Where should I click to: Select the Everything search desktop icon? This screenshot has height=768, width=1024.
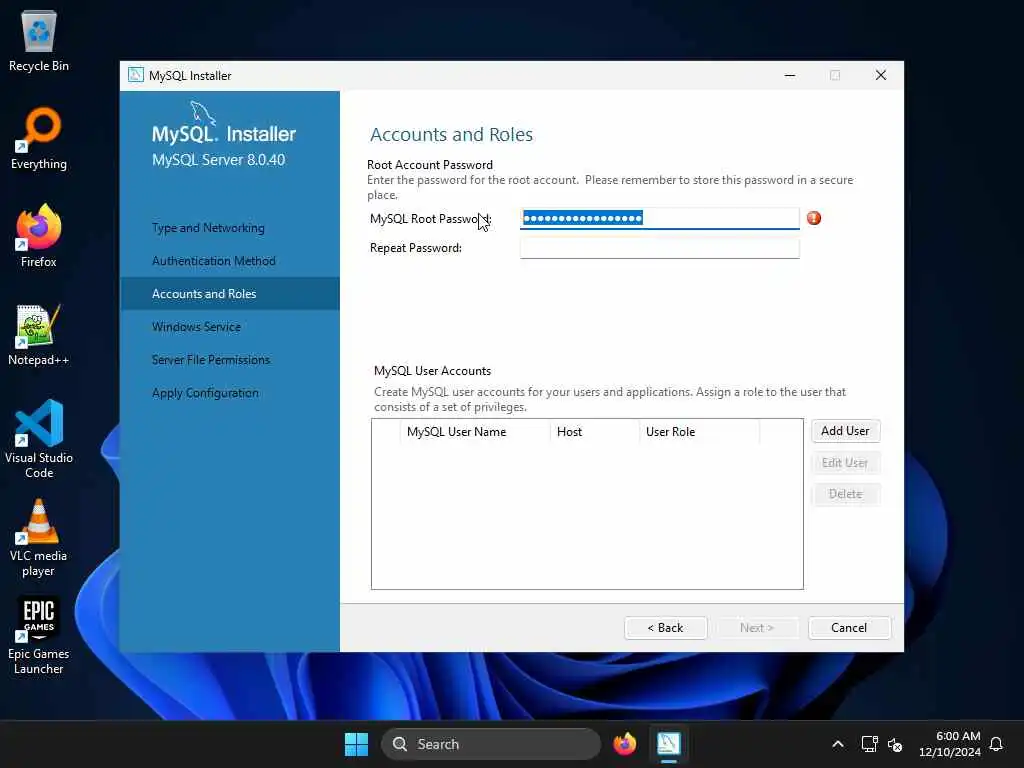39,138
